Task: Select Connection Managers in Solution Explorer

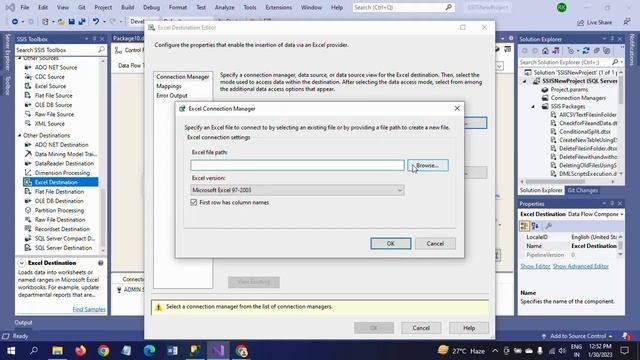Action: click(578, 98)
